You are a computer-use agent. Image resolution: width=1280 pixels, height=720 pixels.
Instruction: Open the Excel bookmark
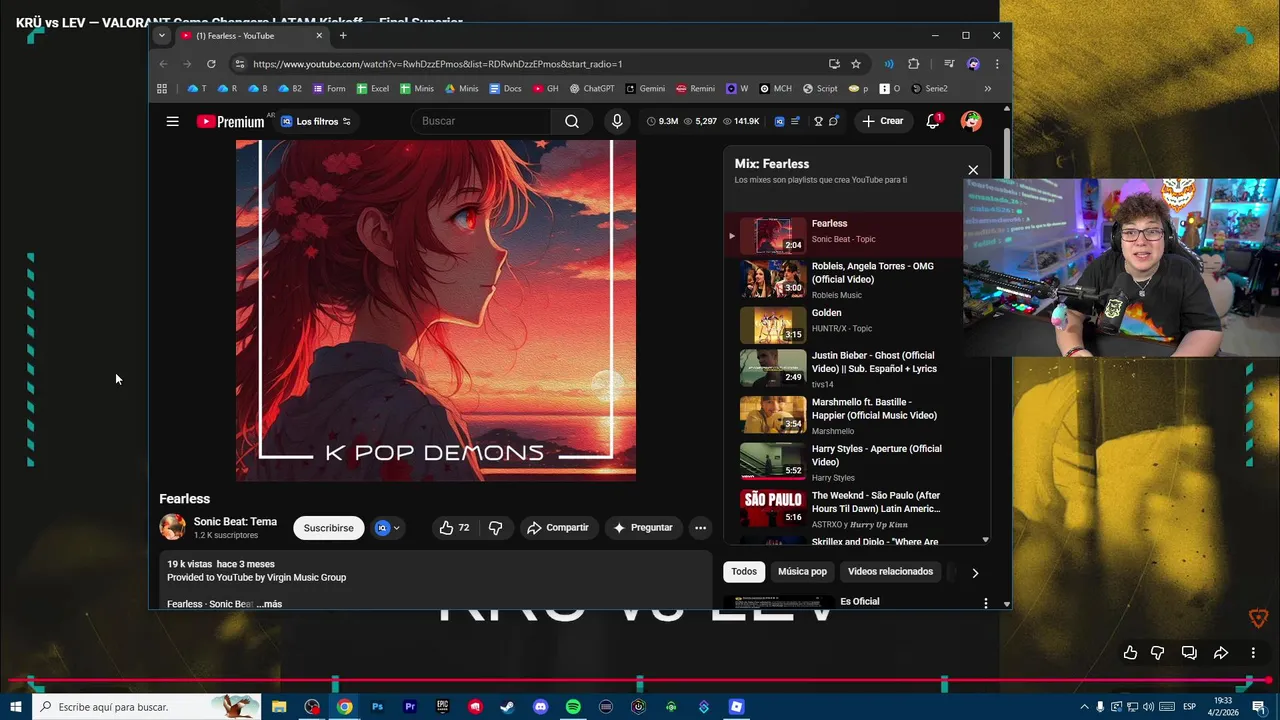click(372, 88)
